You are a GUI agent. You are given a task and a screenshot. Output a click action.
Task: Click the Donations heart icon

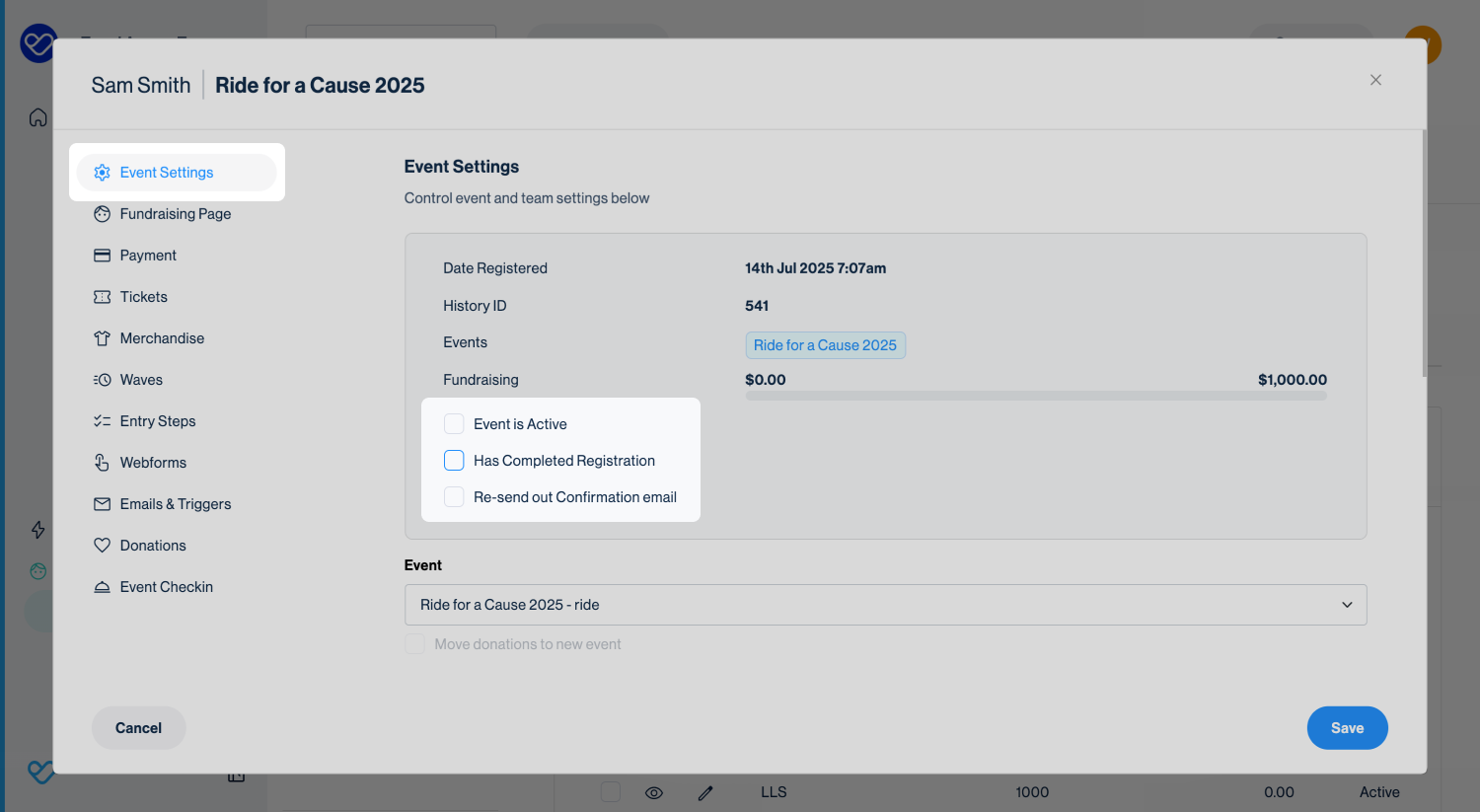pos(102,546)
